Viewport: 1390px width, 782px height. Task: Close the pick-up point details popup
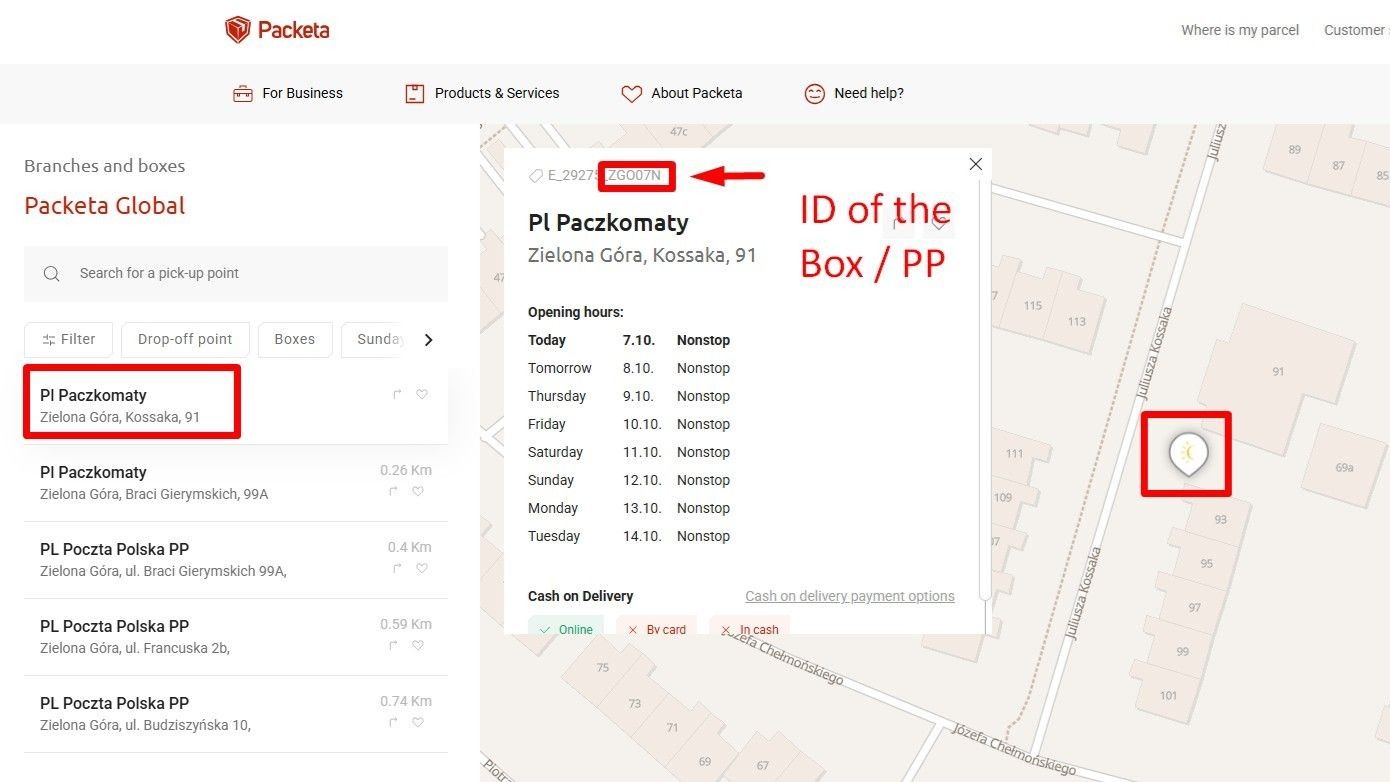tap(976, 164)
